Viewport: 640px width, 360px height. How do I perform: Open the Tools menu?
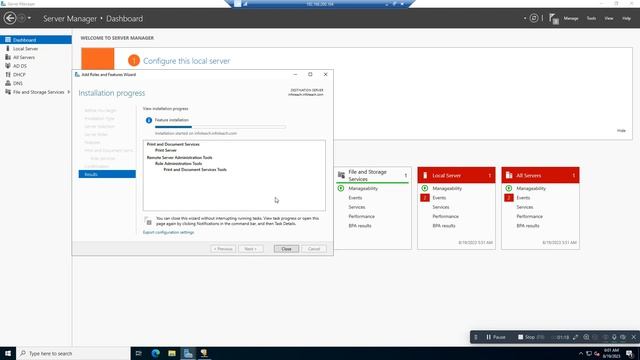coord(591,18)
